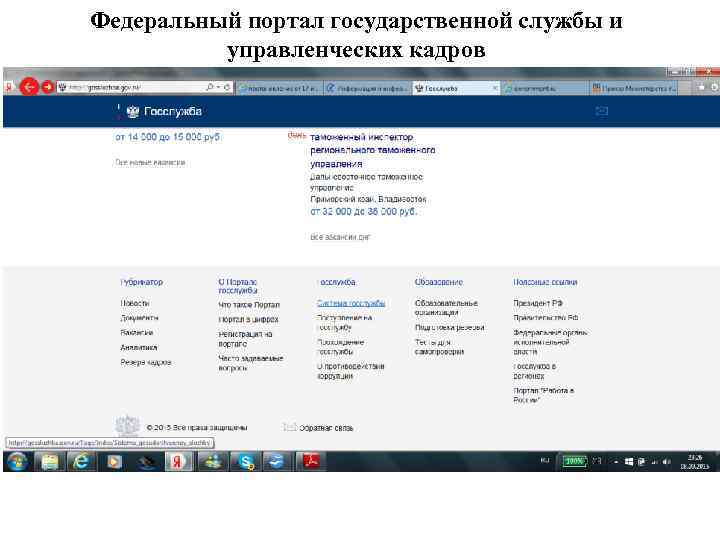Image resolution: width=720 pixels, height=540 pixels.
Task: Click the Action Center flag tray icon
Action: (x=641, y=461)
